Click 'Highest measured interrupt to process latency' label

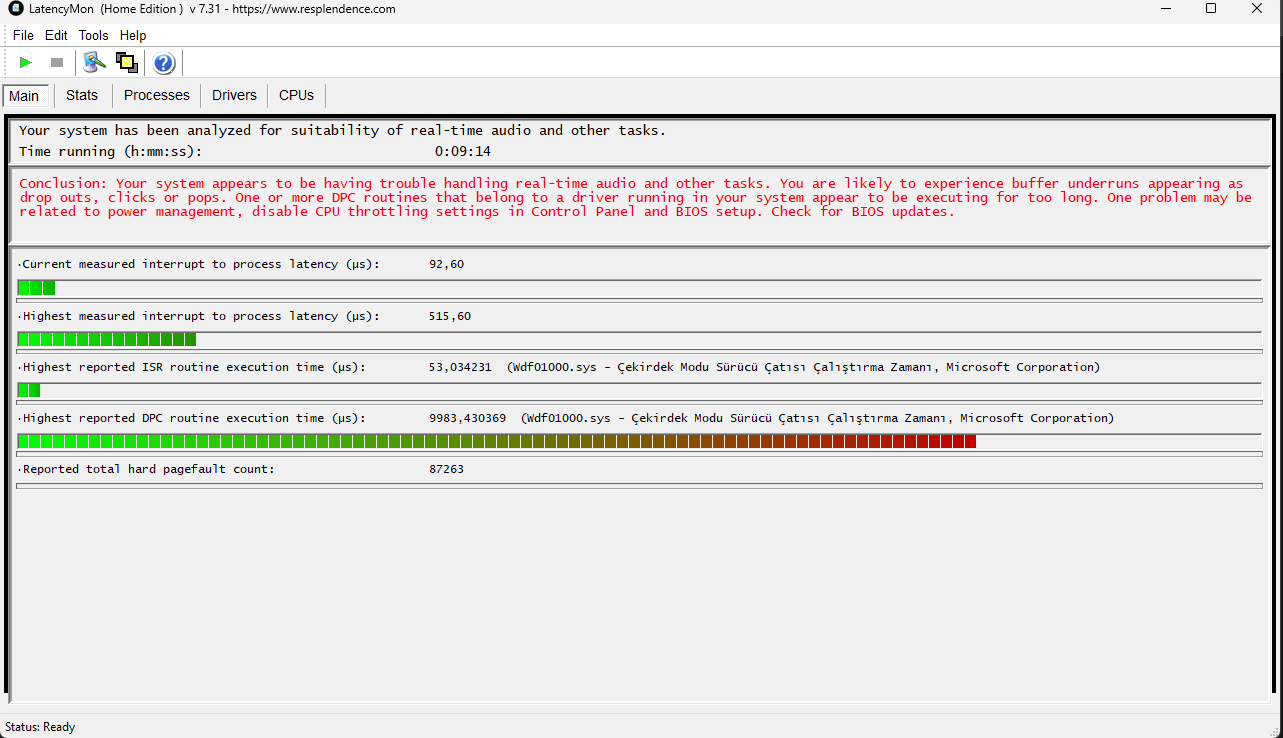[199, 316]
